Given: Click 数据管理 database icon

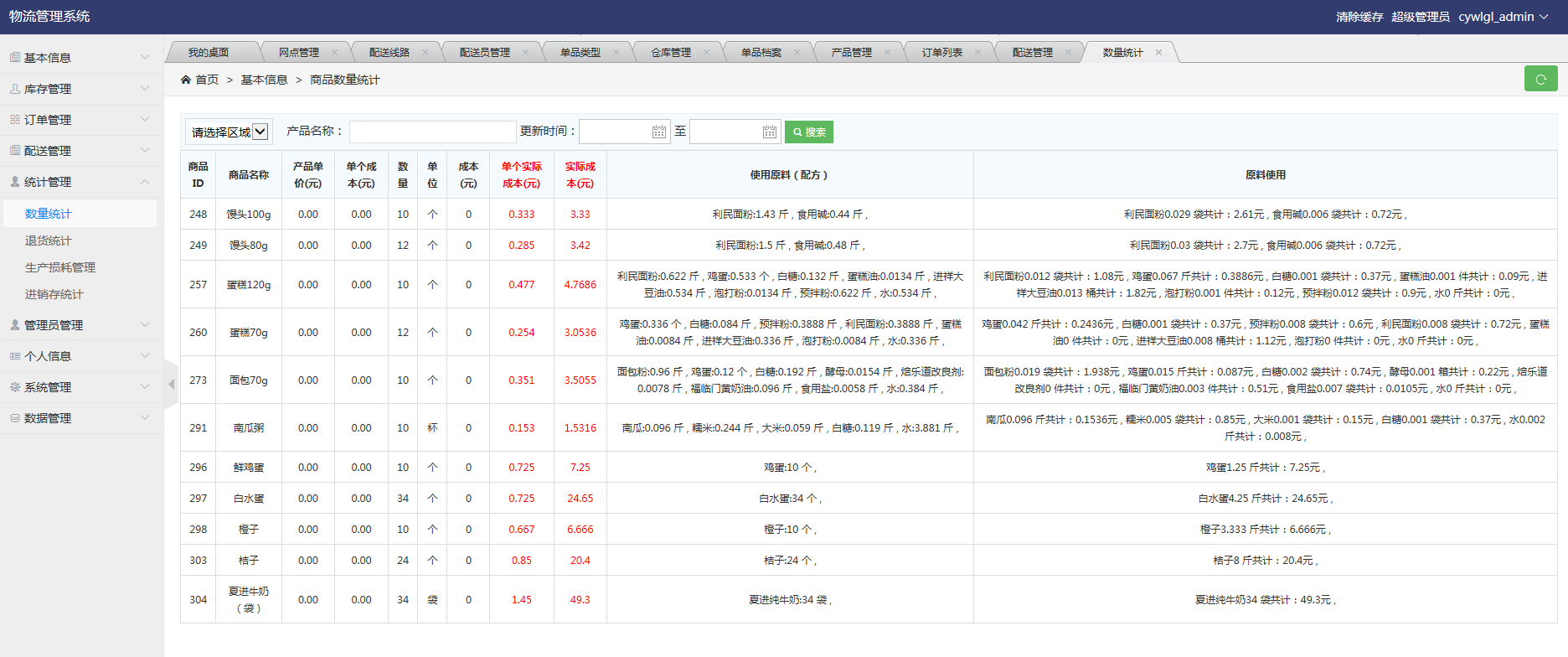Looking at the screenshot, I should (15, 418).
